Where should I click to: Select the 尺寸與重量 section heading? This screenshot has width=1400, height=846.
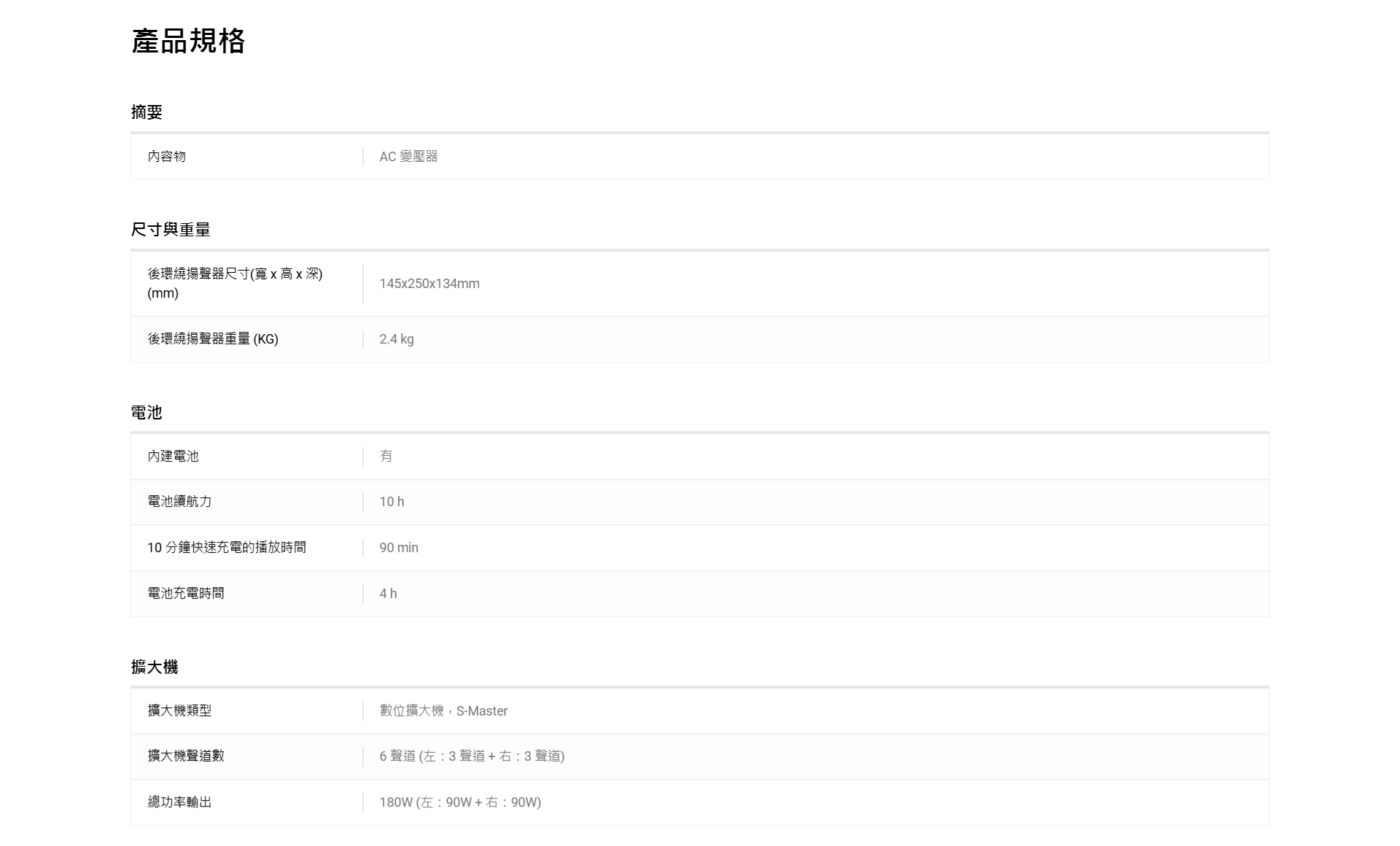(x=171, y=230)
